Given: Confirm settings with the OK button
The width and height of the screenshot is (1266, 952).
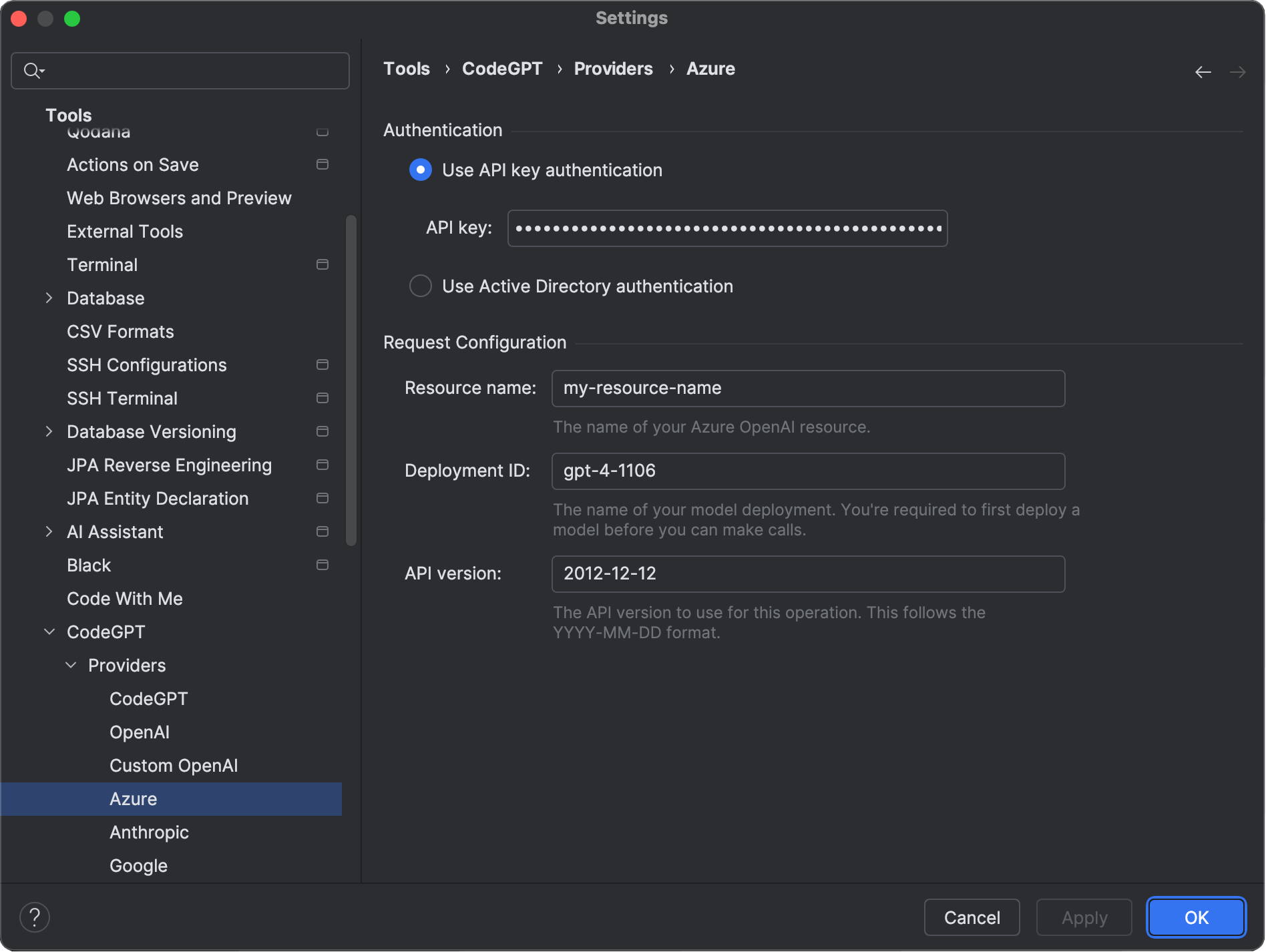Looking at the screenshot, I should click(x=1195, y=917).
